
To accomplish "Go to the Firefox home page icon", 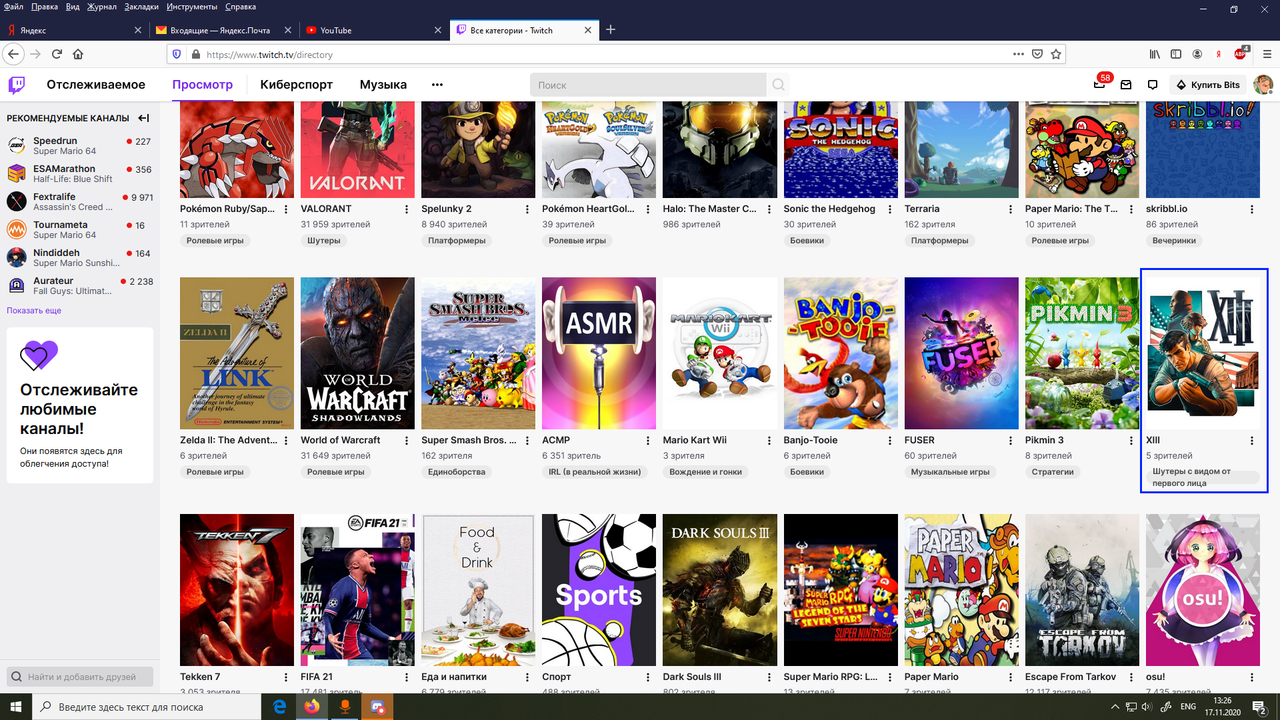I will pyautogui.click(x=79, y=54).
